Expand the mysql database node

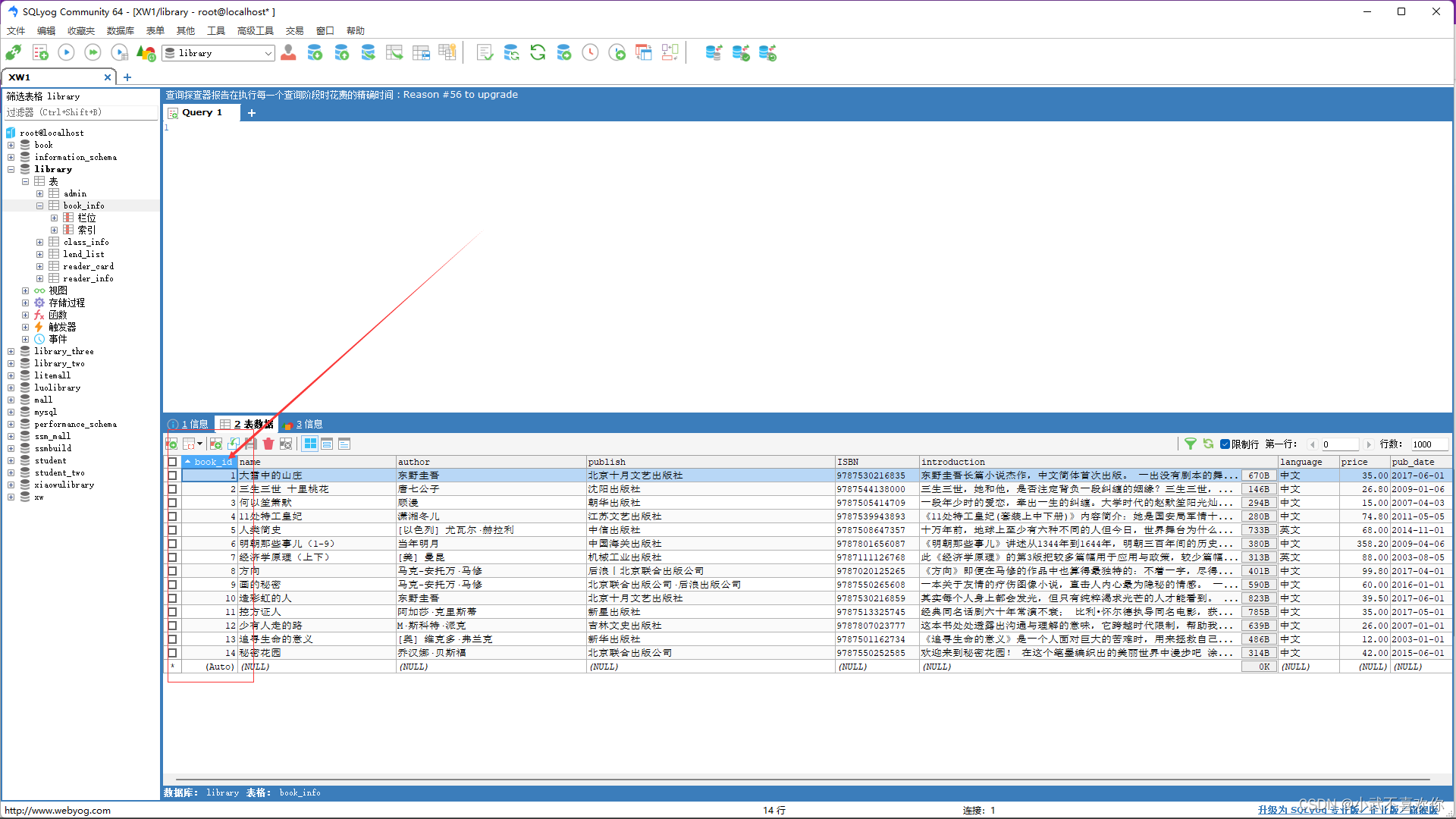[11, 412]
